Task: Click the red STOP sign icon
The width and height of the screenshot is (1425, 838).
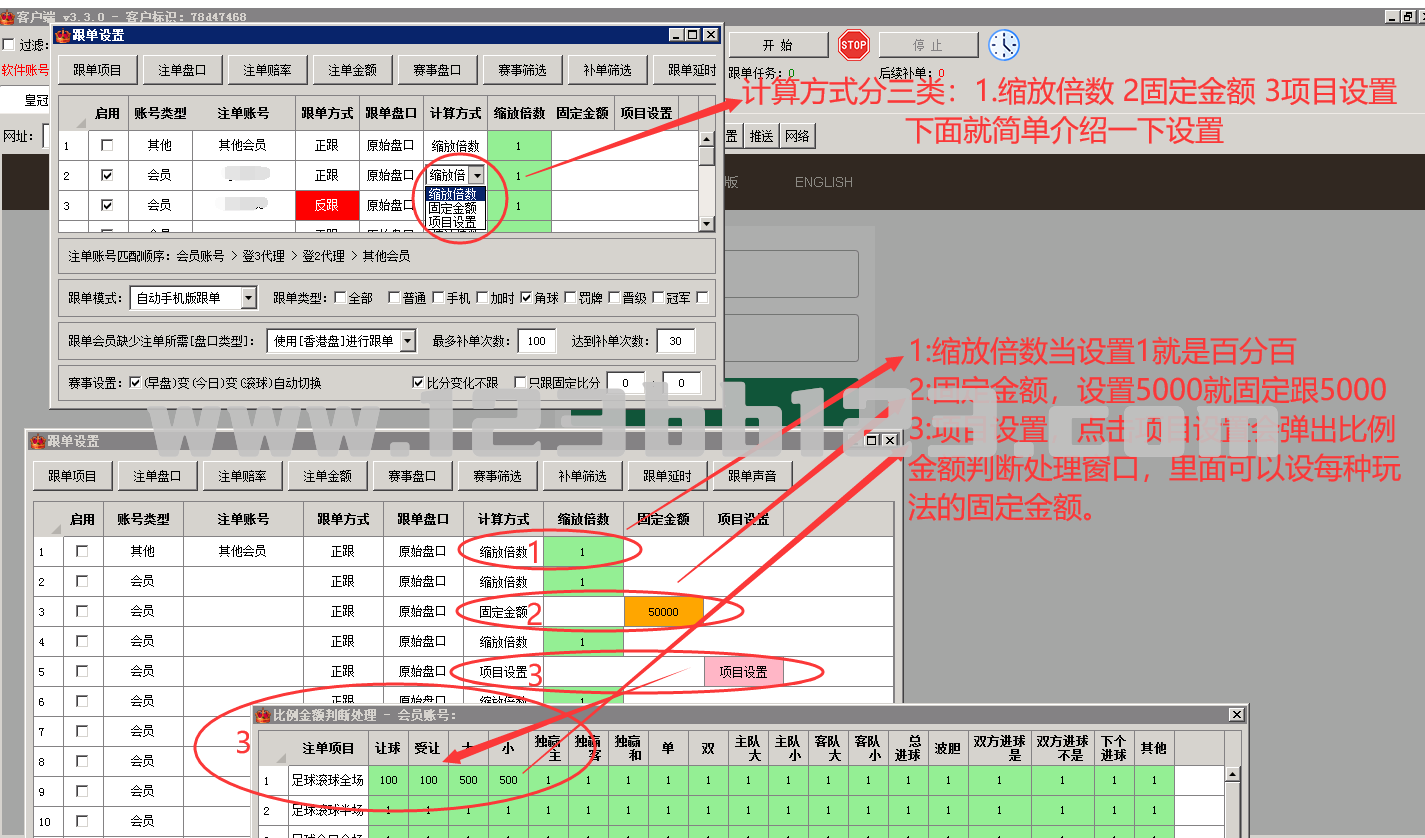Action: click(853, 45)
